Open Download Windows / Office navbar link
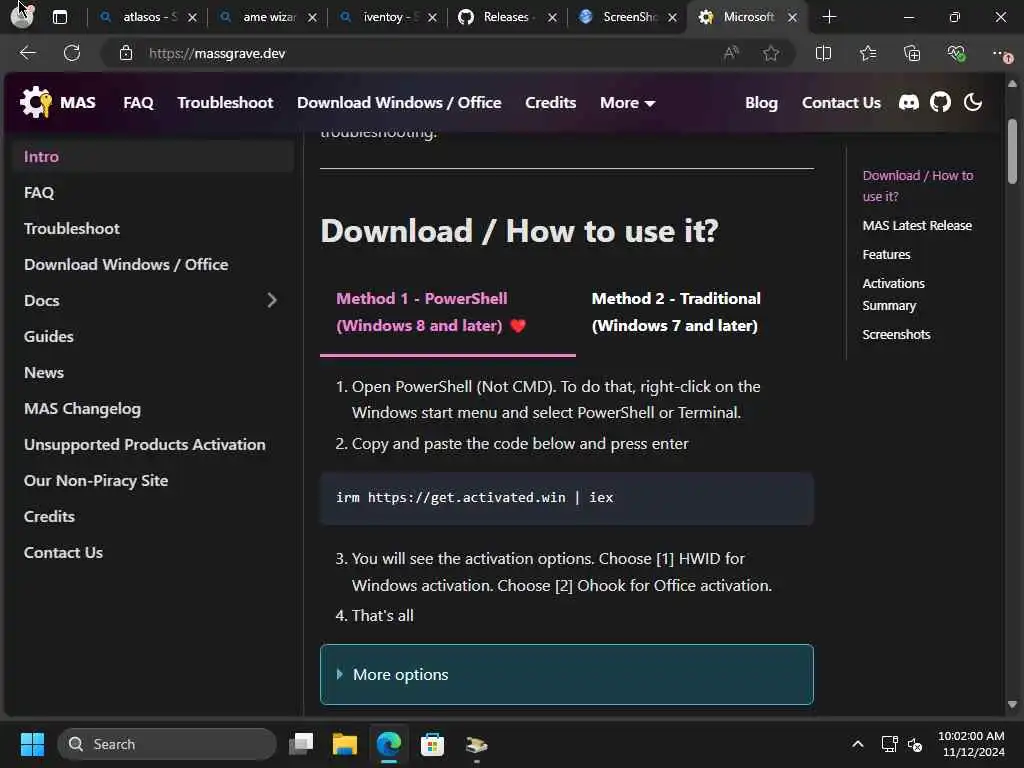This screenshot has height=768, width=1024. pos(399,103)
